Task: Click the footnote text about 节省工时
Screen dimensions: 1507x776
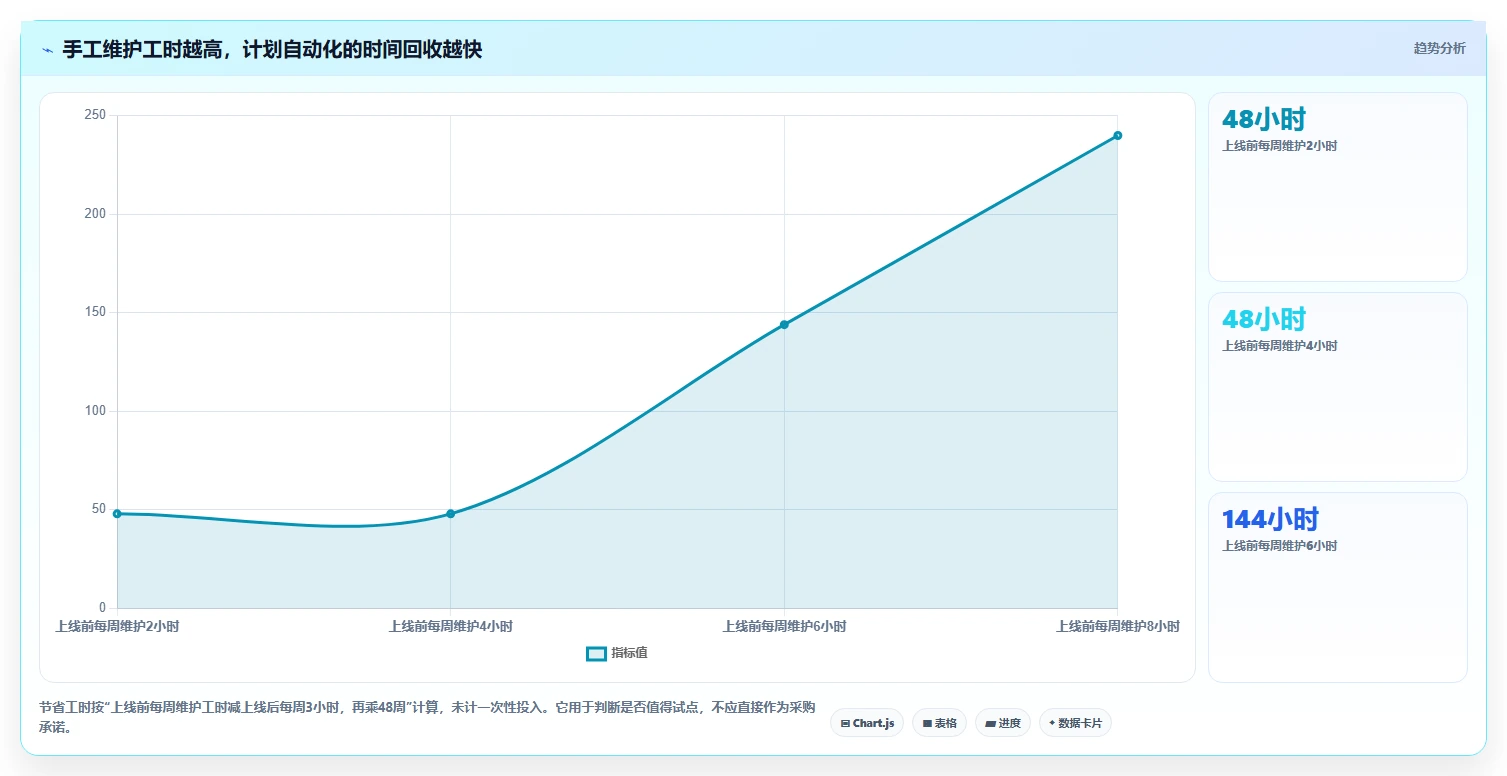Action: 427,717
